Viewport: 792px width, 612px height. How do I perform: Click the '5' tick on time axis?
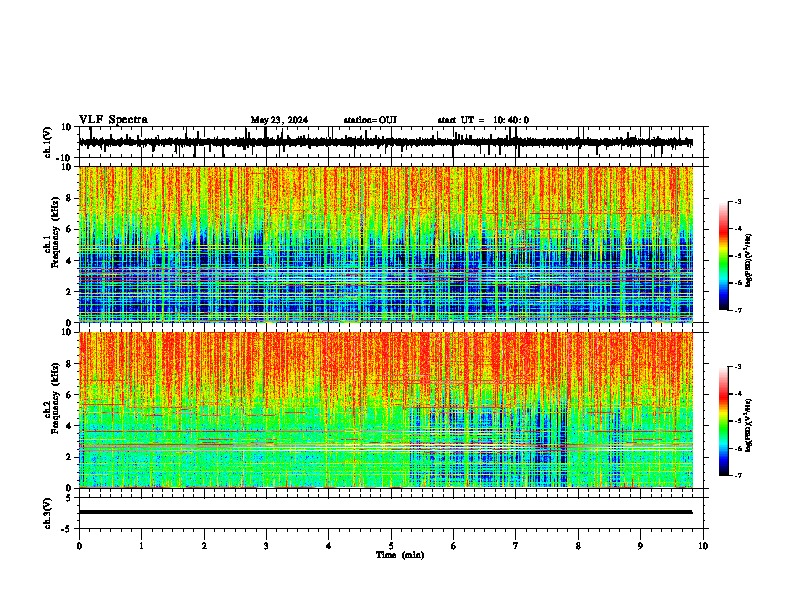pyautogui.click(x=391, y=546)
